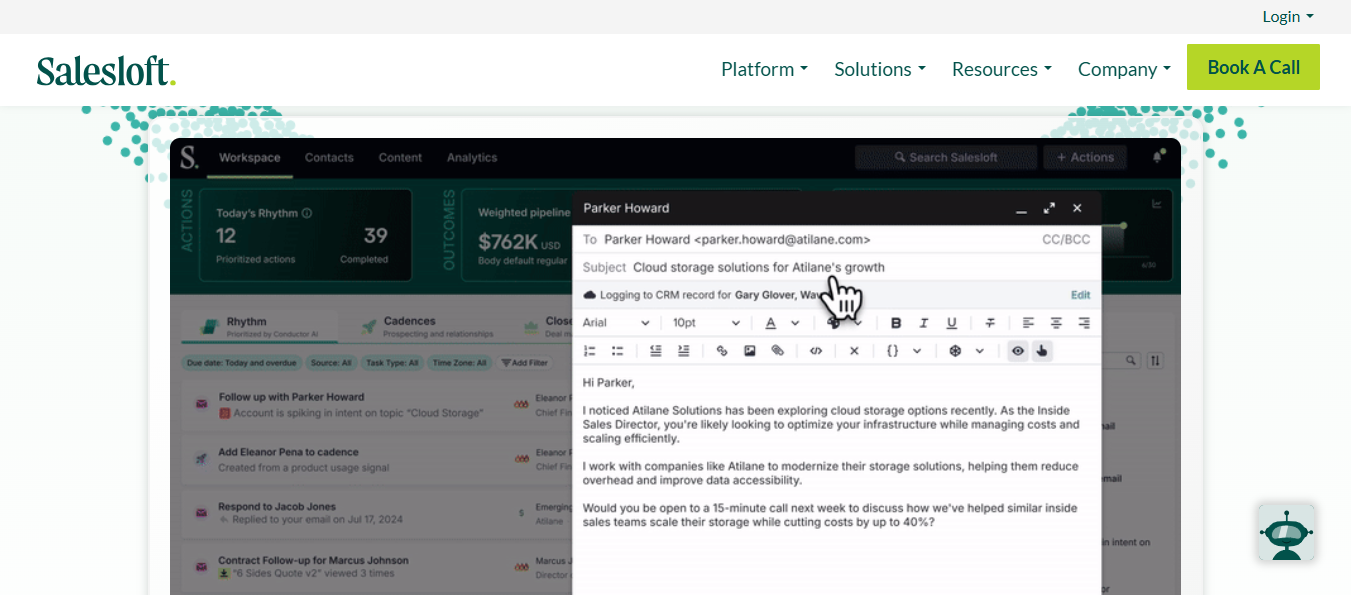
Task: Click the Source: All filter chip
Action: click(330, 363)
